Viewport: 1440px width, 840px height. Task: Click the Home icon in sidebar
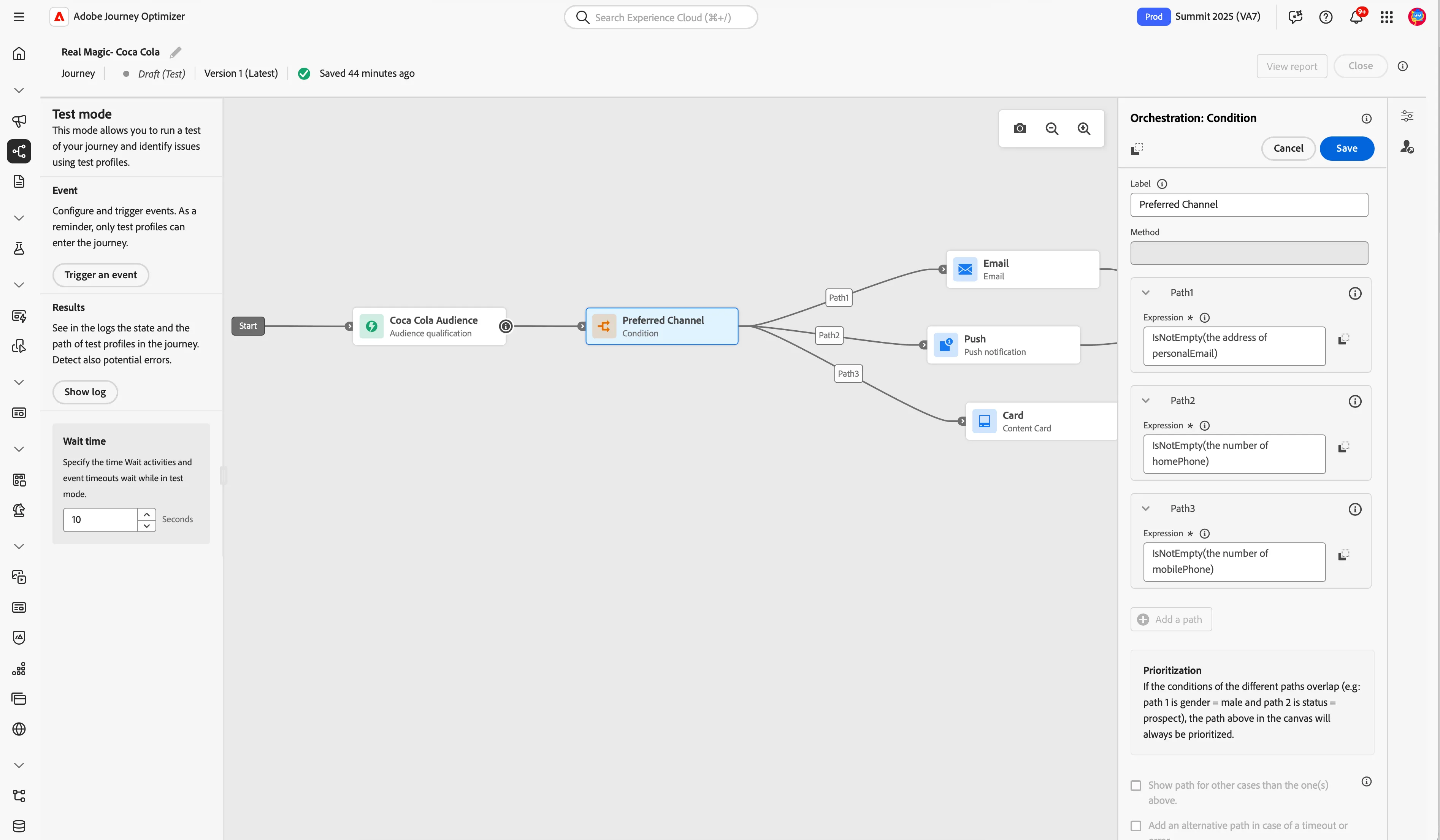coord(19,54)
